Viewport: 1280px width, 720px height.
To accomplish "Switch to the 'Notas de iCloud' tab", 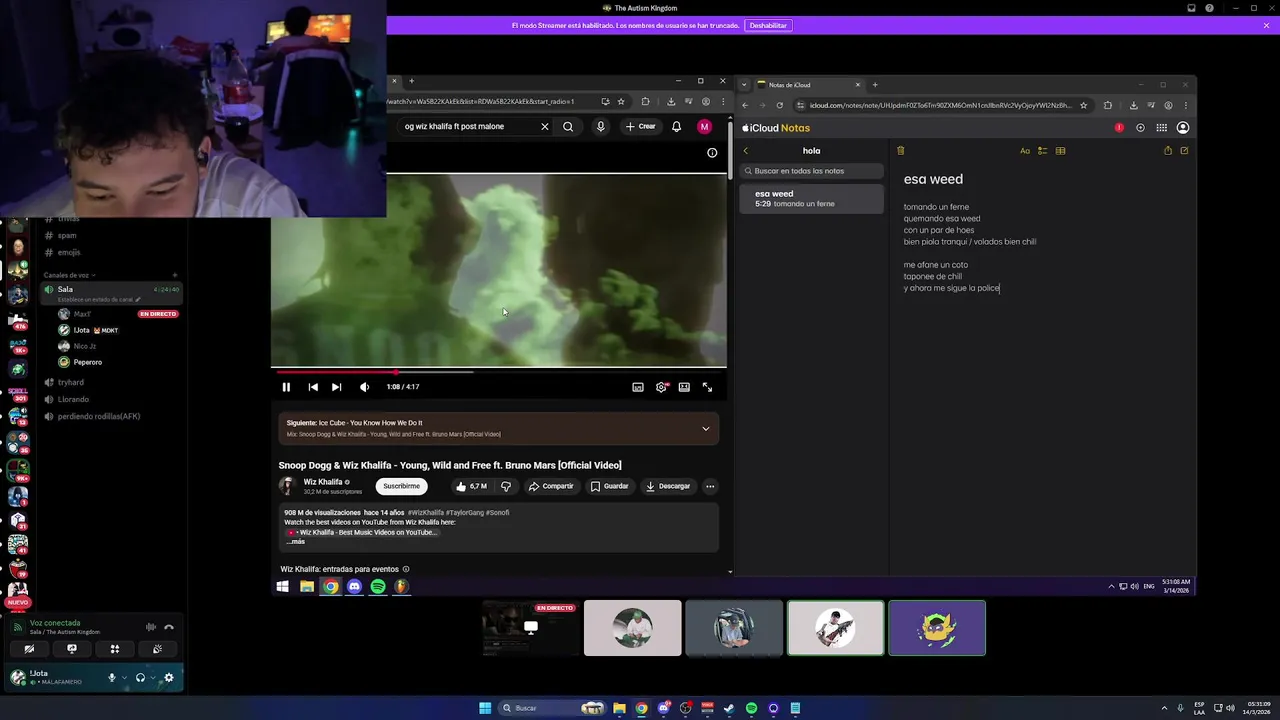I will click(x=810, y=85).
